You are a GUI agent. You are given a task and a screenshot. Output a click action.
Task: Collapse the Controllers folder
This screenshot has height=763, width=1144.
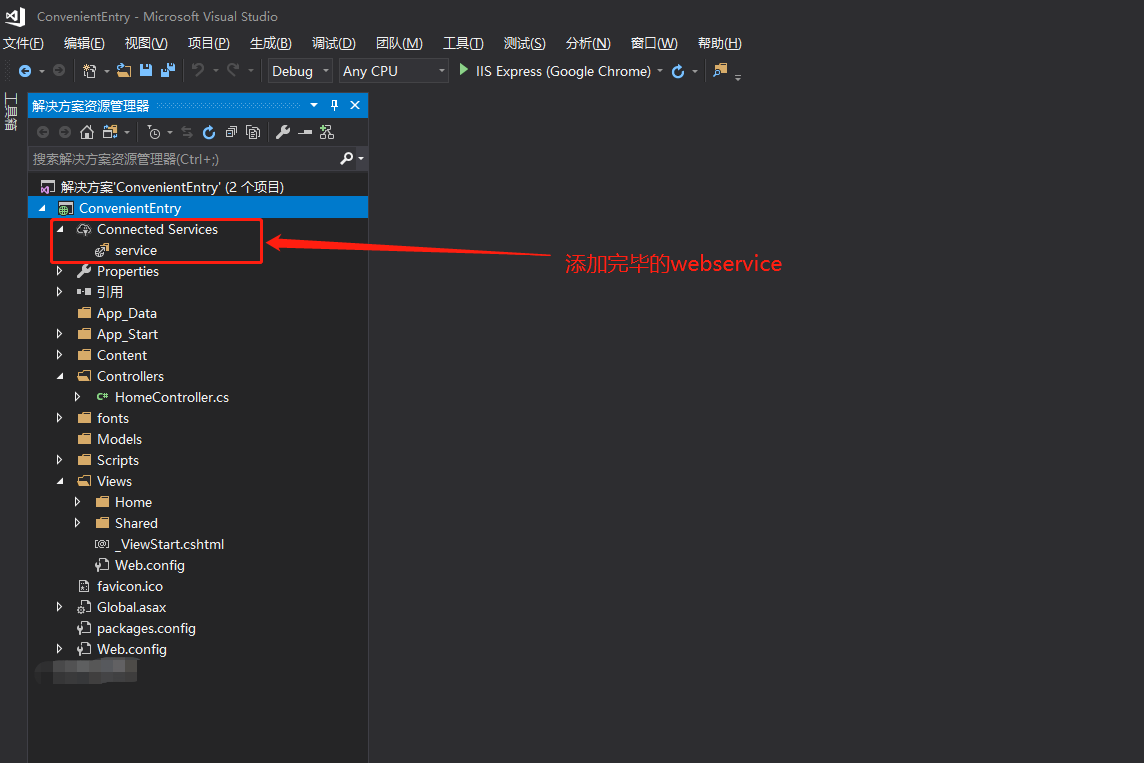(x=60, y=376)
